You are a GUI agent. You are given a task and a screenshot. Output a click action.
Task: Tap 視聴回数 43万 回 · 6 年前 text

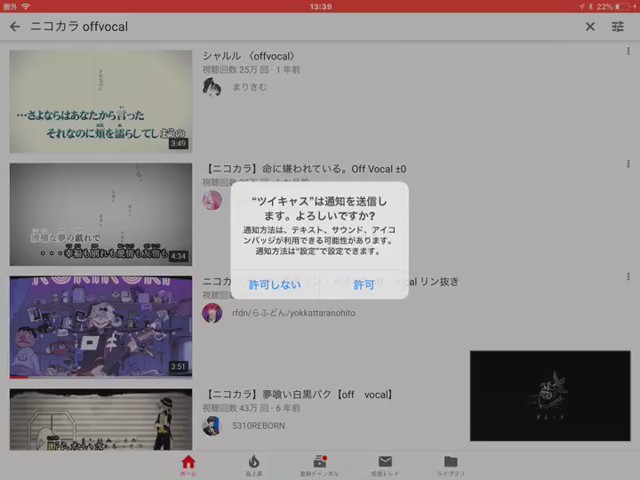[251, 408]
